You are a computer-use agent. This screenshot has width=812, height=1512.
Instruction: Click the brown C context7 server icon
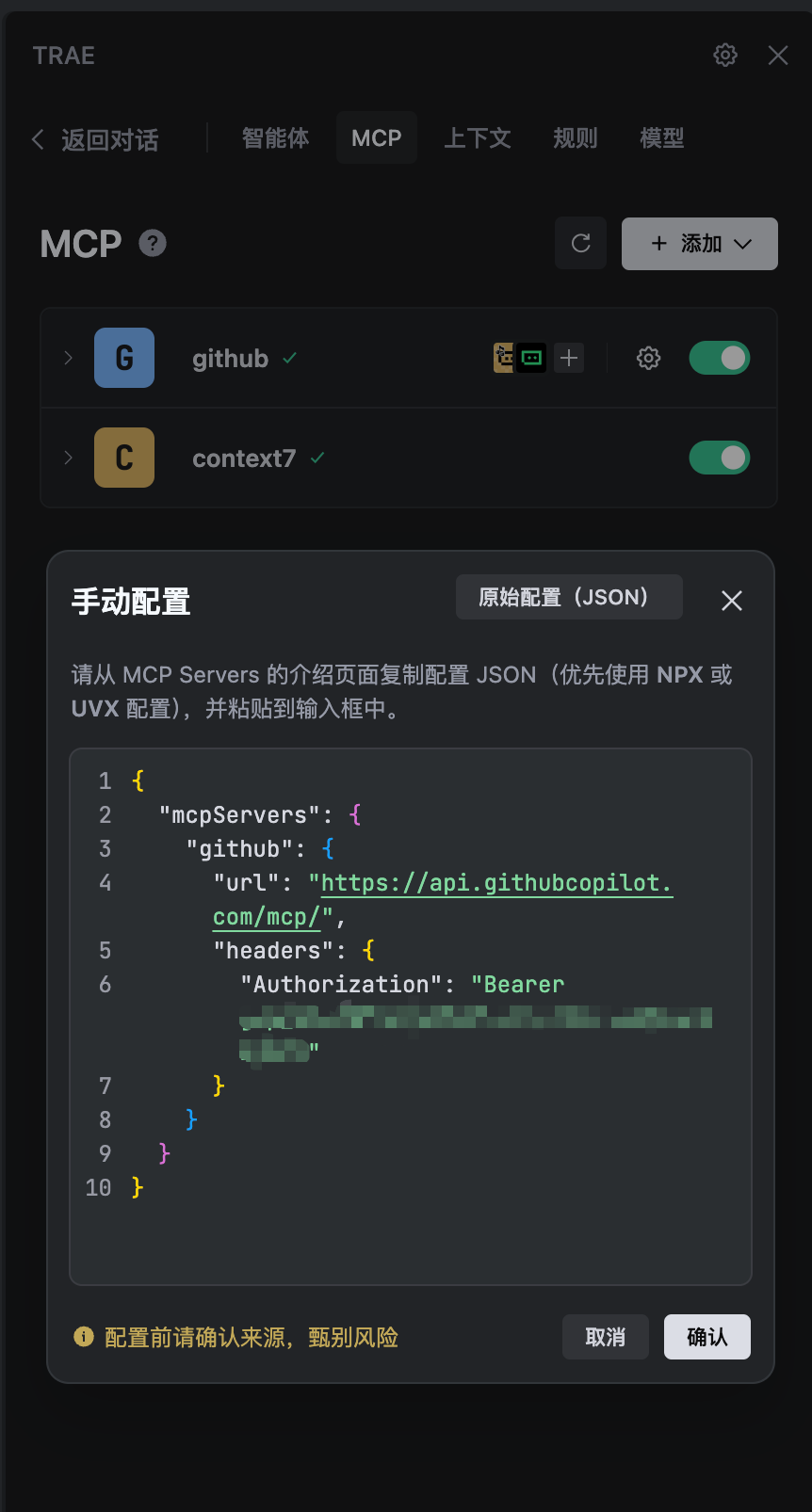click(124, 458)
